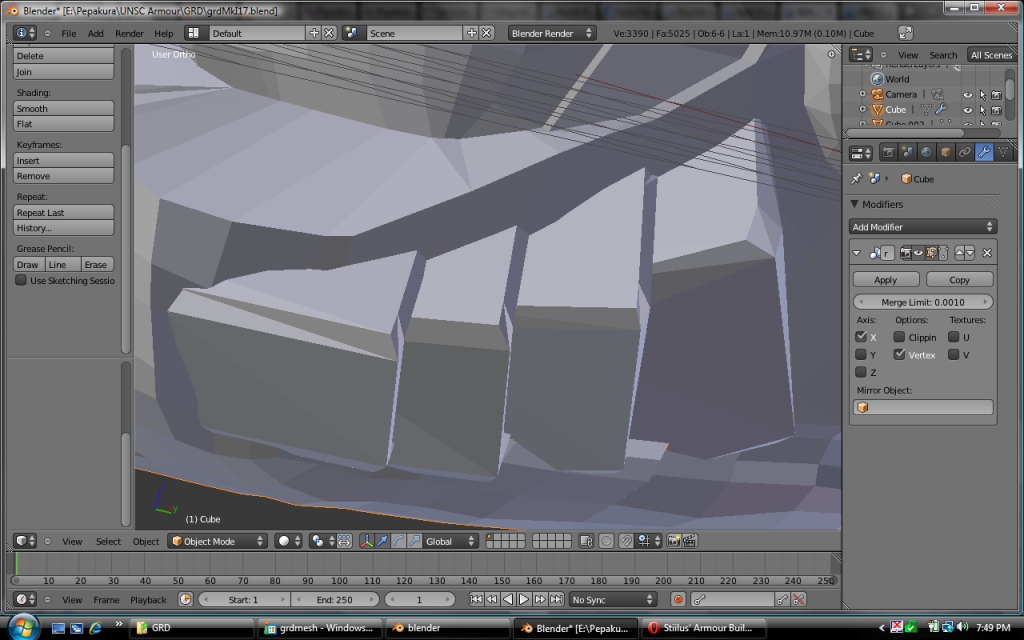
Task: Toggle the Clipping option checkbox
Action: [899, 337]
